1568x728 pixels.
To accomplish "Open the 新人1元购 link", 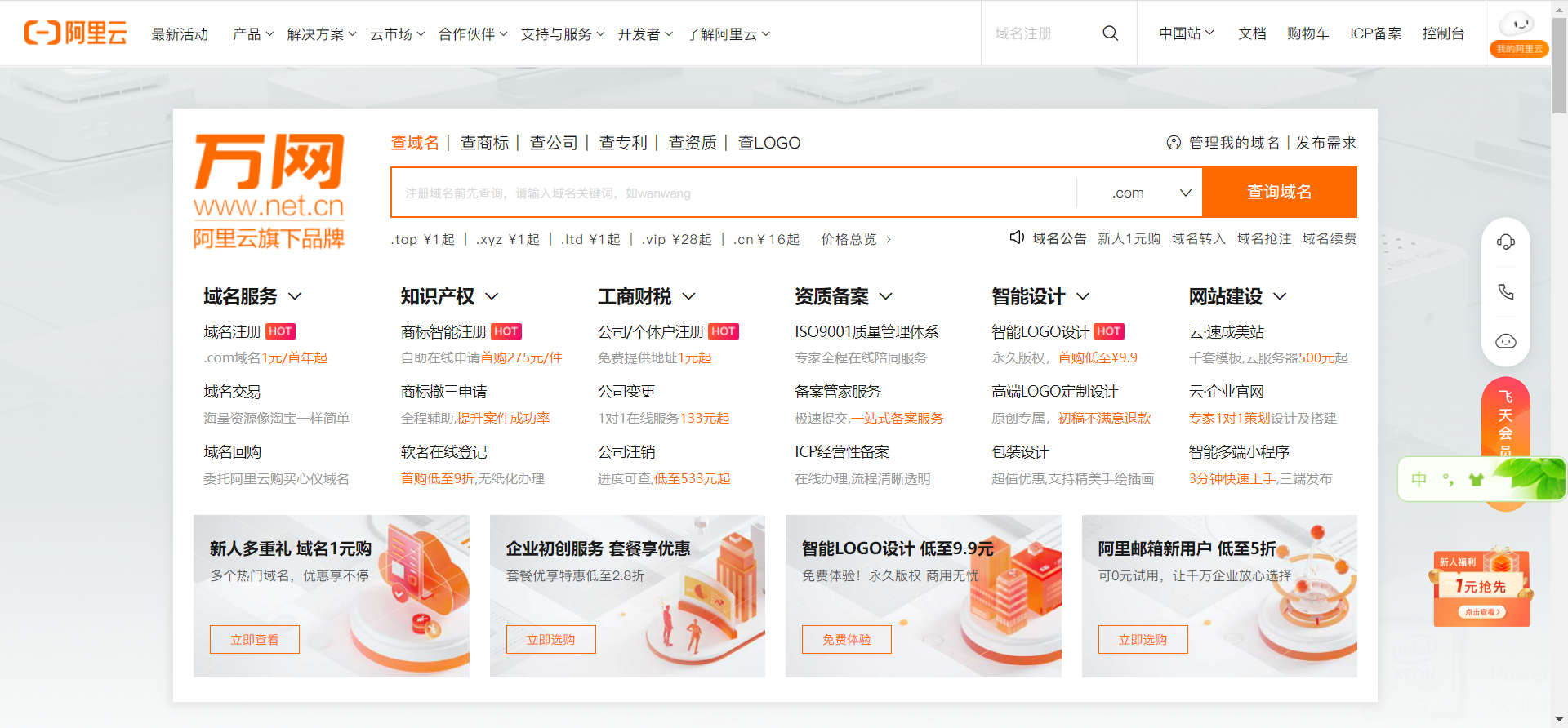I will point(1129,238).
